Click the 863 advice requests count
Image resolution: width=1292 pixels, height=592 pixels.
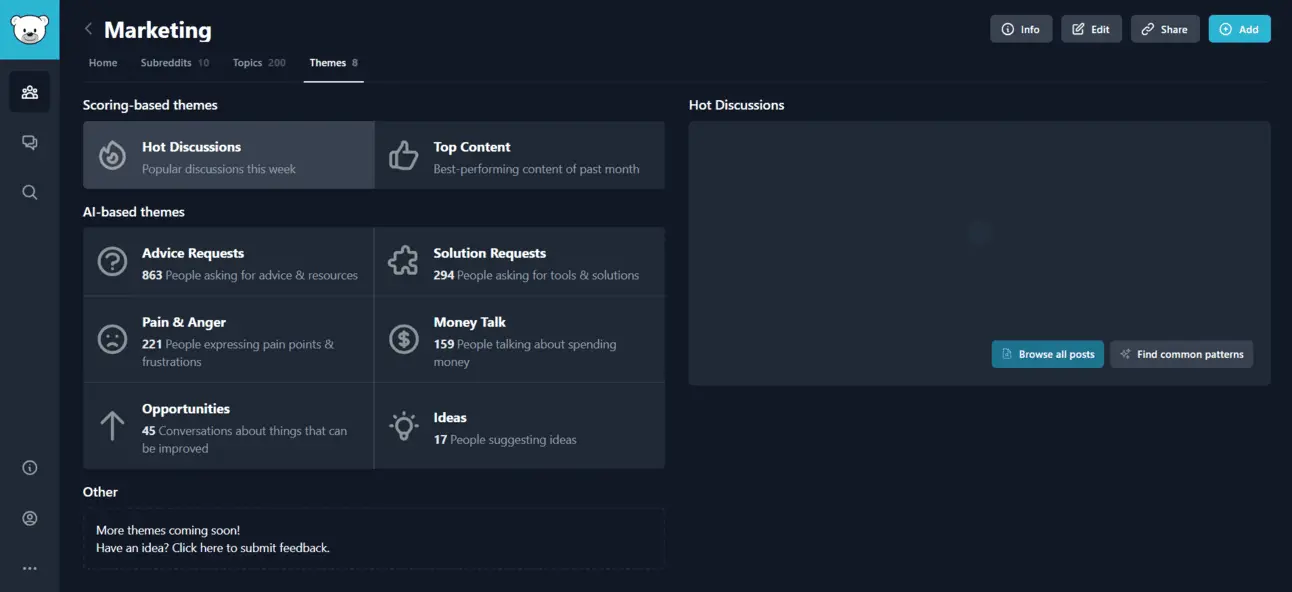click(x=152, y=275)
